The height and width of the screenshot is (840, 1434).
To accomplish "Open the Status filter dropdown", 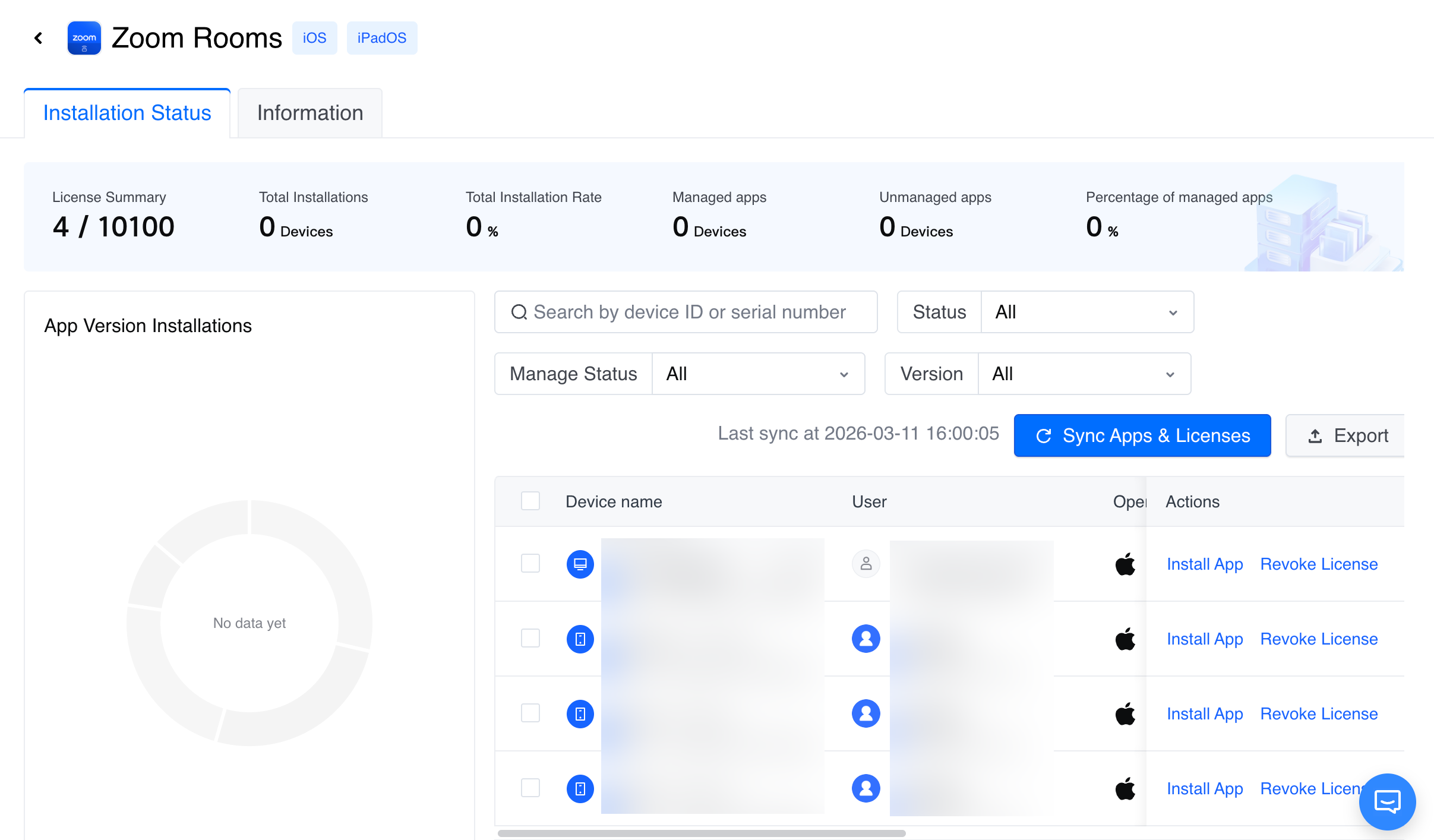I will click(1086, 312).
